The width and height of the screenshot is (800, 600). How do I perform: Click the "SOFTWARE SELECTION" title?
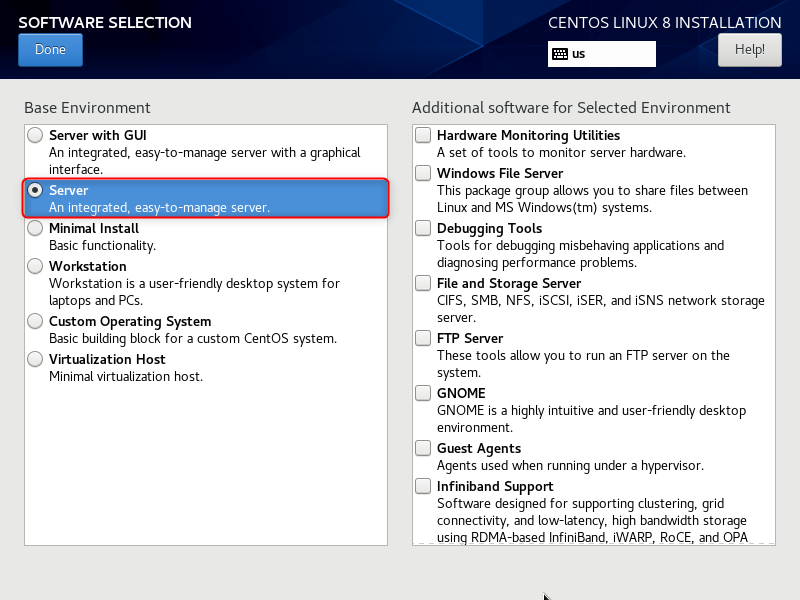pyautogui.click(x=105, y=22)
